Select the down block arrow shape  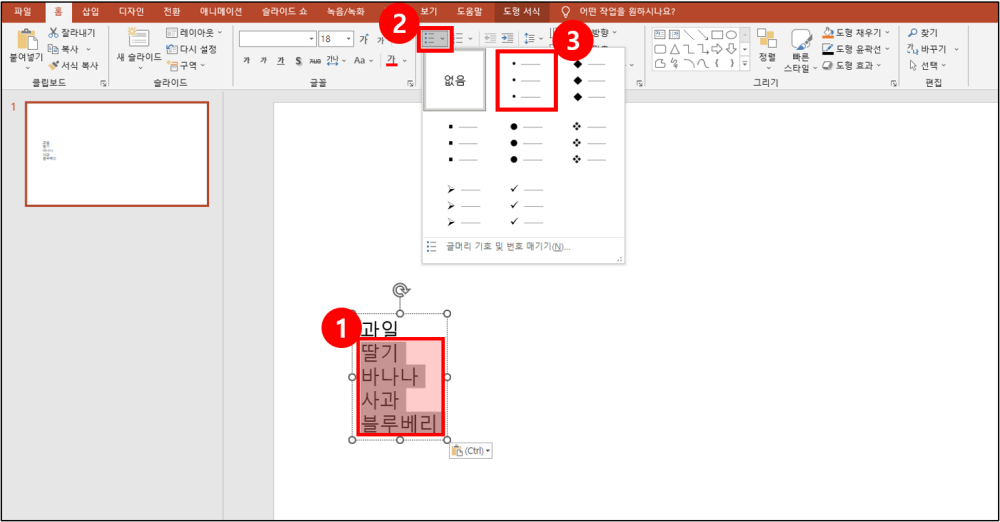pyautogui.click(x=732, y=49)
